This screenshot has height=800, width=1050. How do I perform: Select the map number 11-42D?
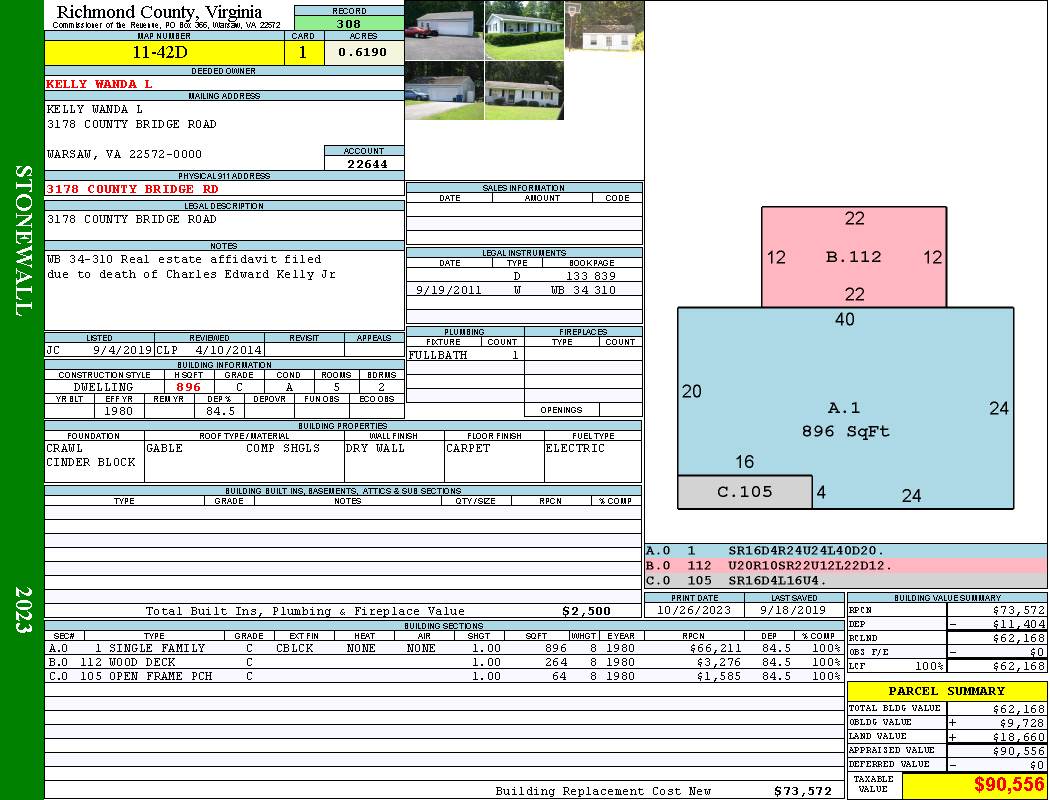tap(160, 52)
